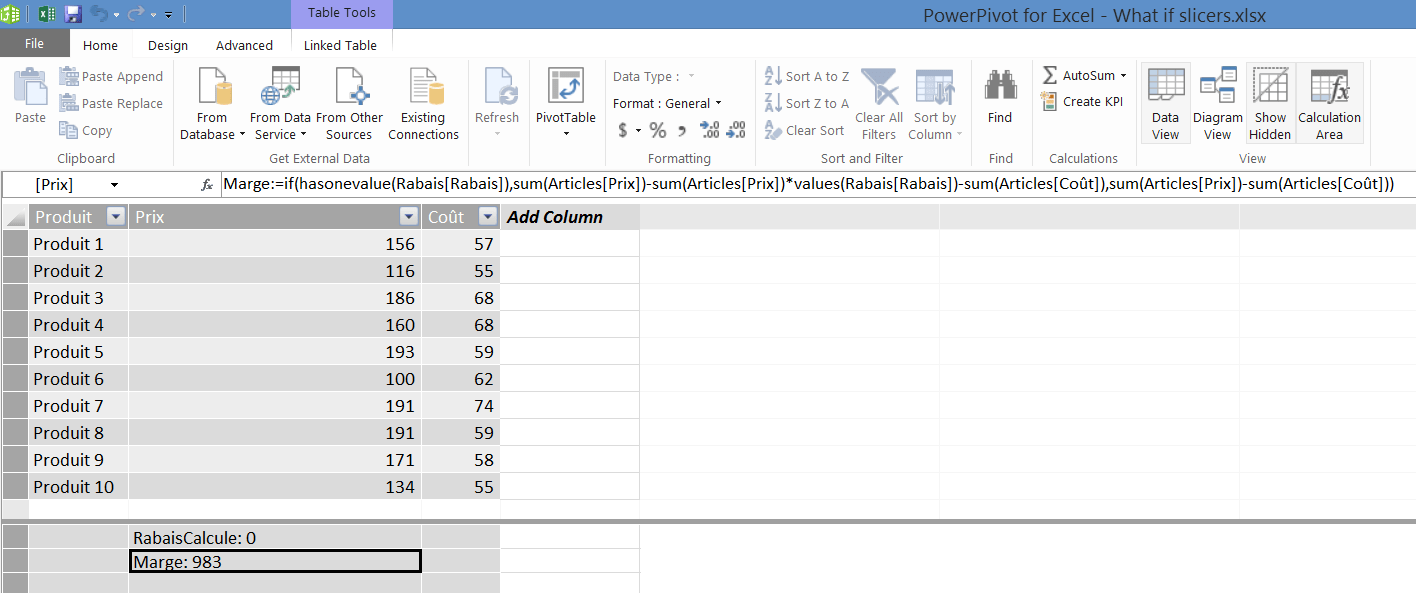Click the Save icon in title bar

(73, 14)
